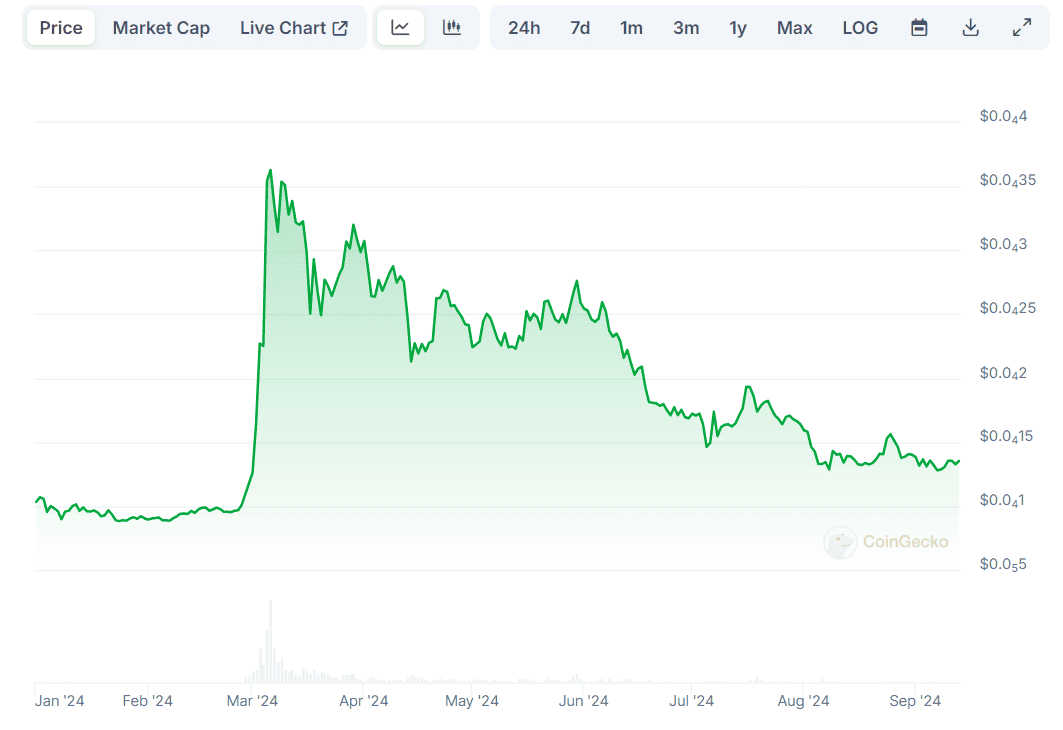Viewport: 1063px width, 730px height.
Task: Set time range to 3m
Action: tap(686, 28)
